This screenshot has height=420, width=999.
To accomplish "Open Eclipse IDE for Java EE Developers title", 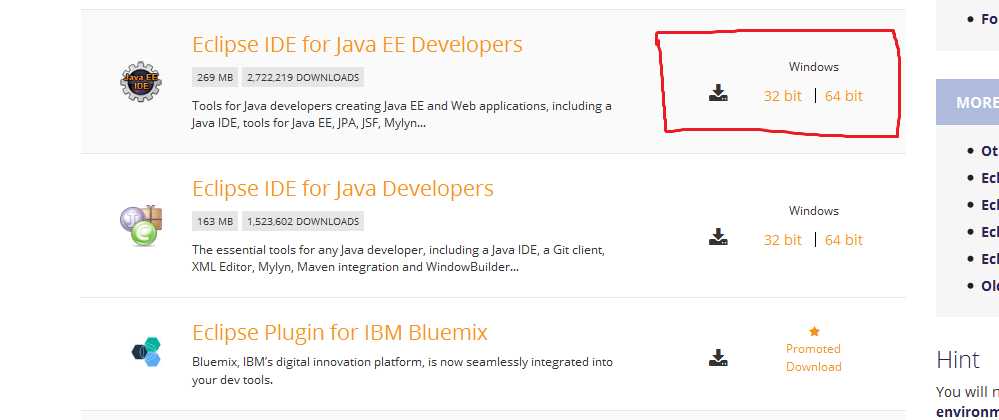I will [x=357, y=45].
